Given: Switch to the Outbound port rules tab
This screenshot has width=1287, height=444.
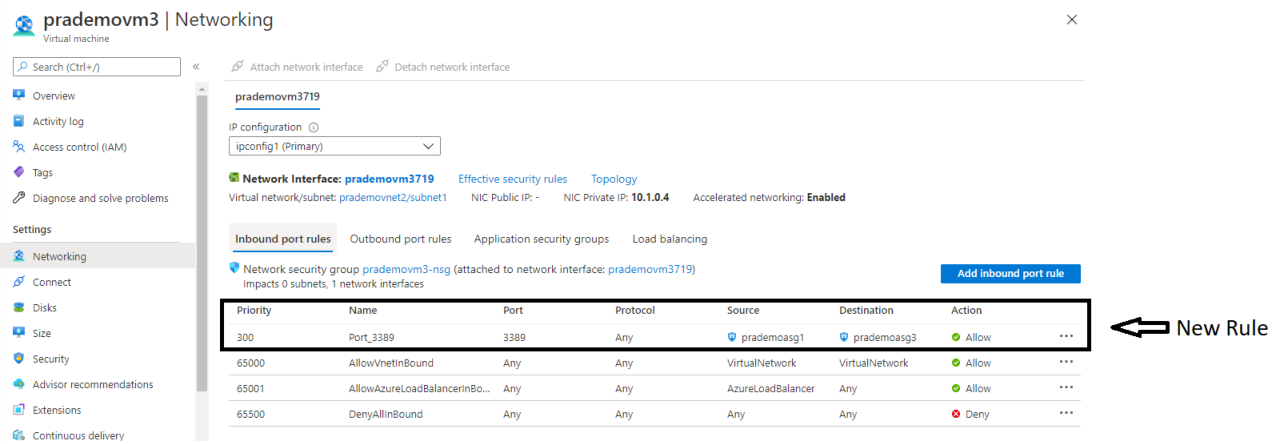Looking at the screenshot, I should click(400, 239).
